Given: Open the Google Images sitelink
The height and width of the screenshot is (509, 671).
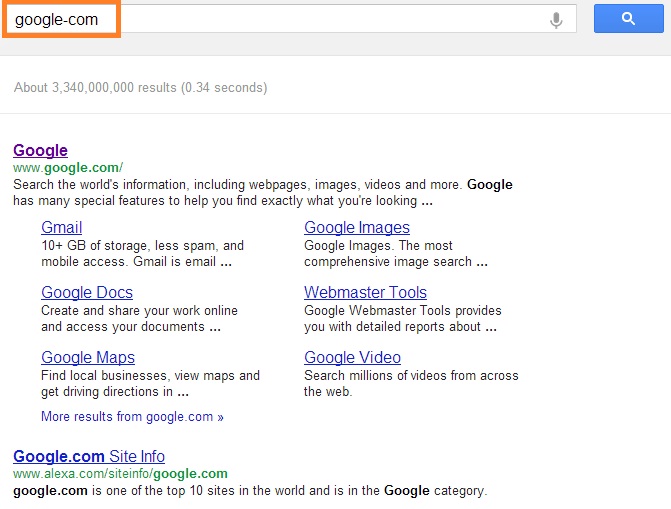Looking at the screenshot, I should [x=357, y=227].
